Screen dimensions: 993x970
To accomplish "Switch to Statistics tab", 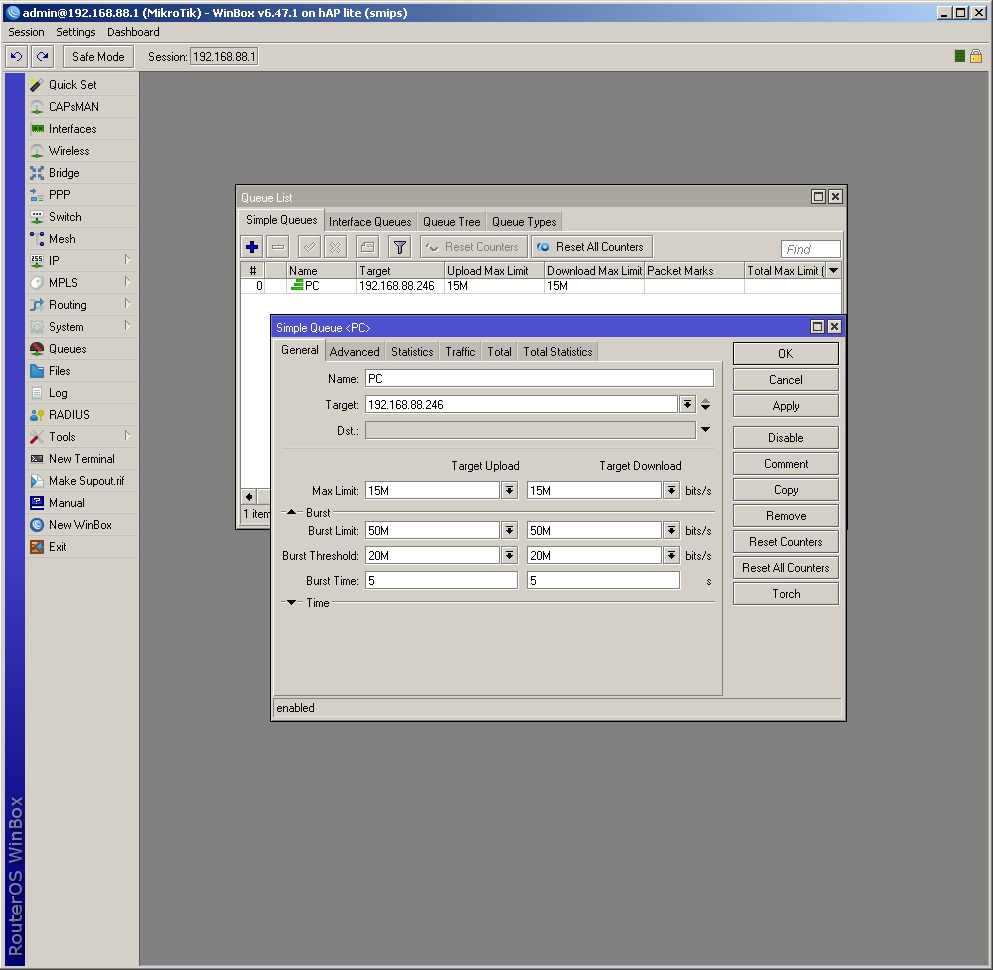I will 412,351.
